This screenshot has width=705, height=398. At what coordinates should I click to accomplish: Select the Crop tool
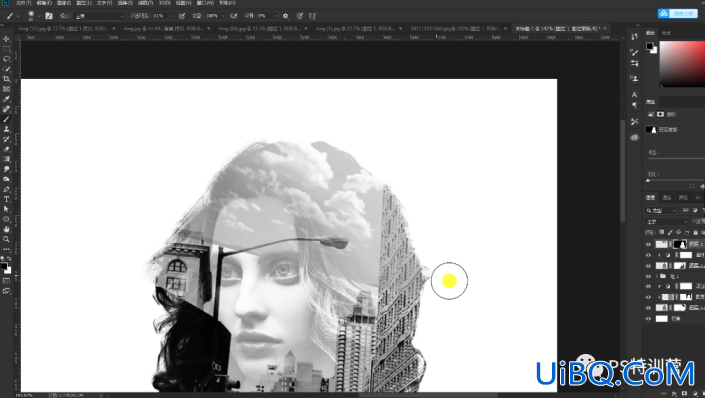(x=6, y=79)
